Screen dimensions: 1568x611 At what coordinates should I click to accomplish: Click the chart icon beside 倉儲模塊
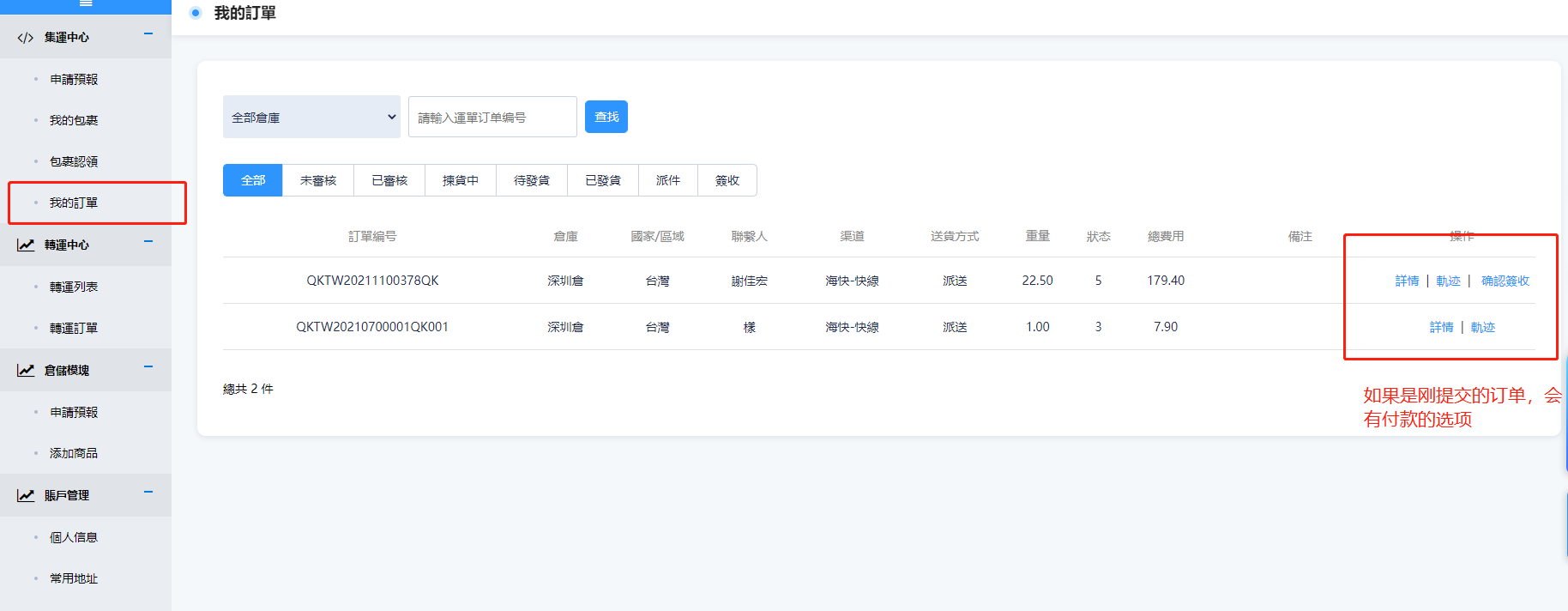click(x=26, y=371)
